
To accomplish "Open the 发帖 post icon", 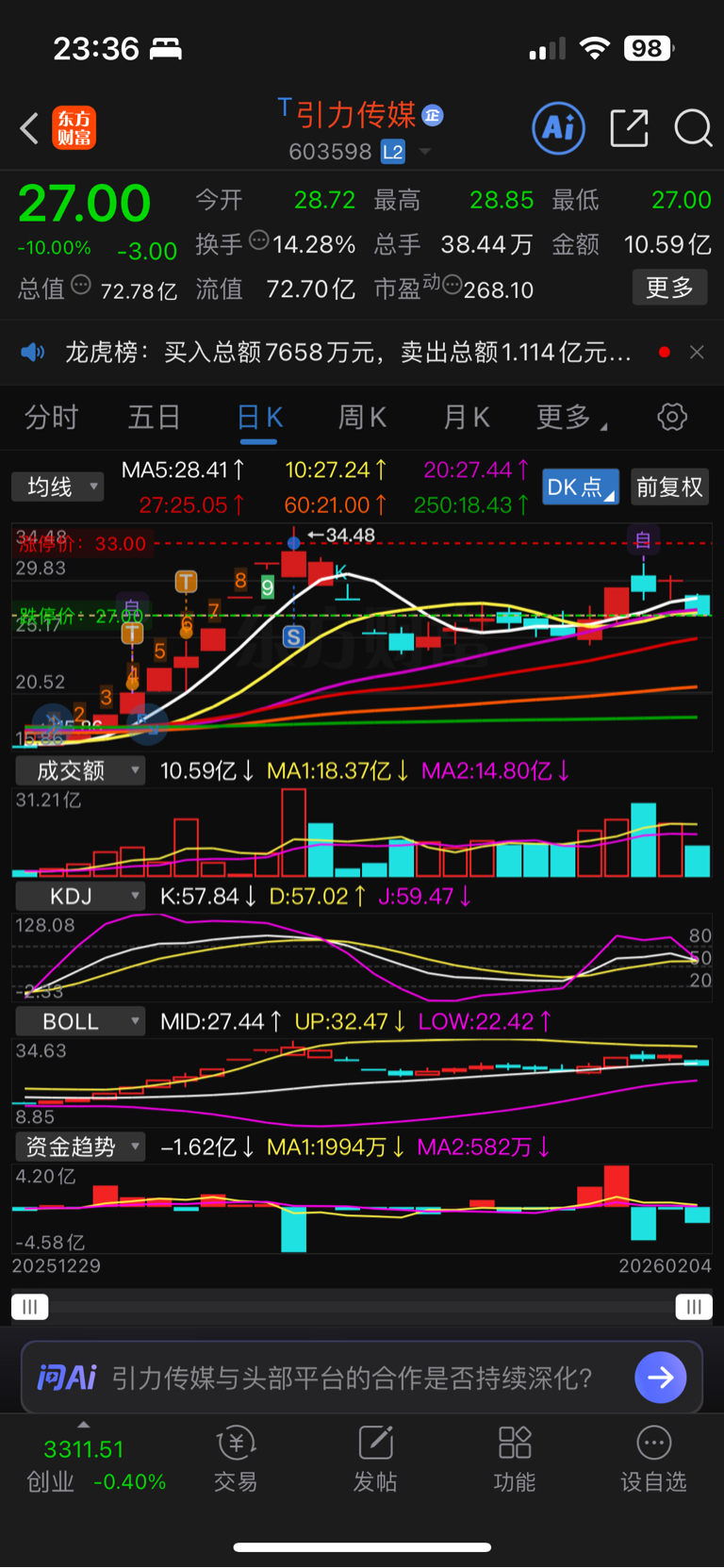I will click(x=375, y=1459).
